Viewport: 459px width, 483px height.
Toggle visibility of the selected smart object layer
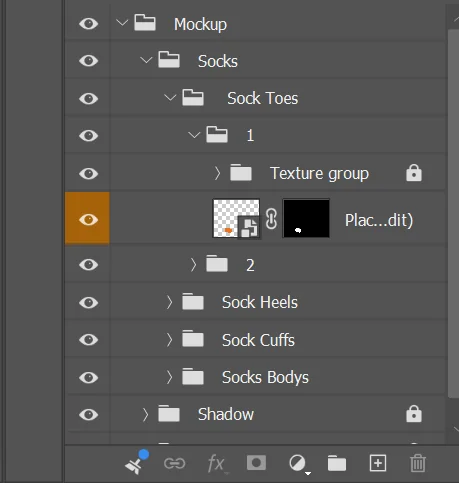(x=88, y=219)
